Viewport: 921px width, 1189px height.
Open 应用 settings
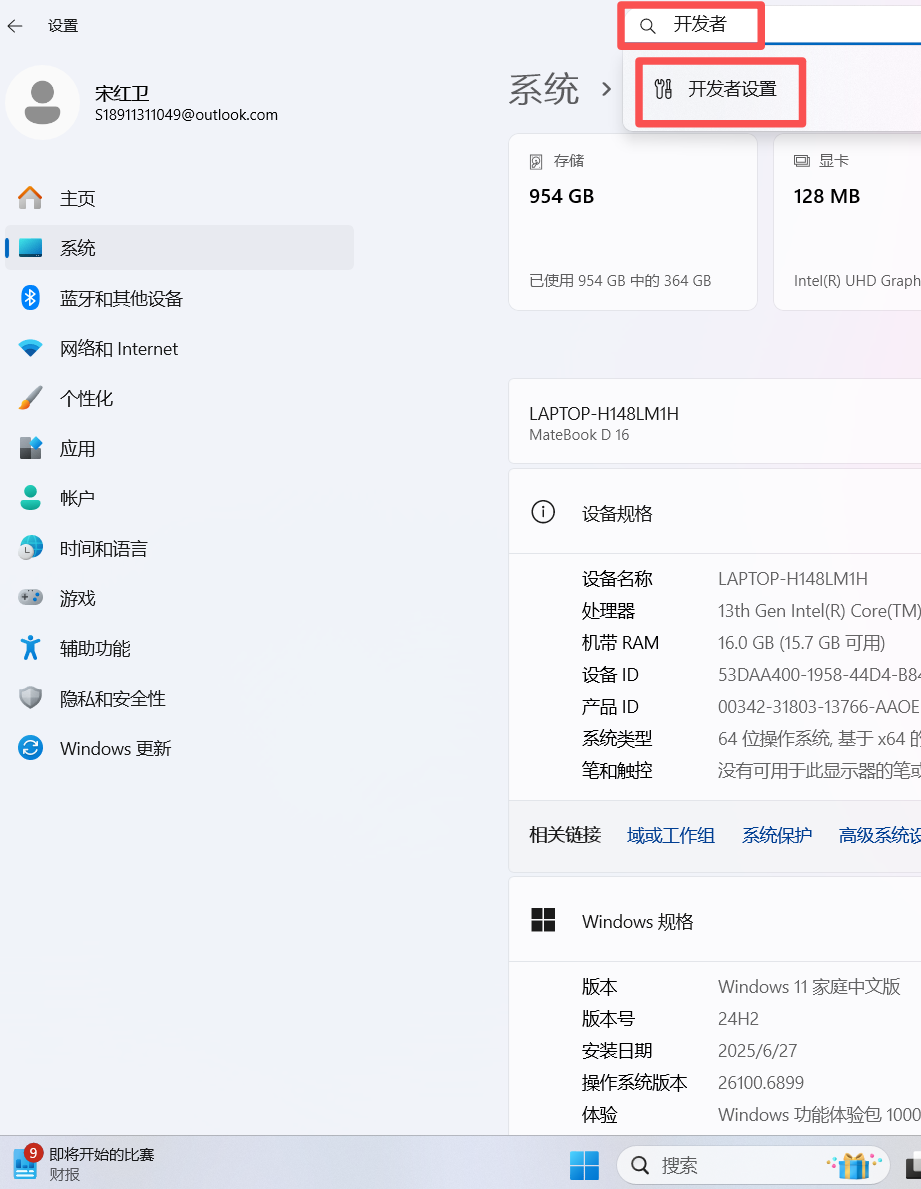179,448
